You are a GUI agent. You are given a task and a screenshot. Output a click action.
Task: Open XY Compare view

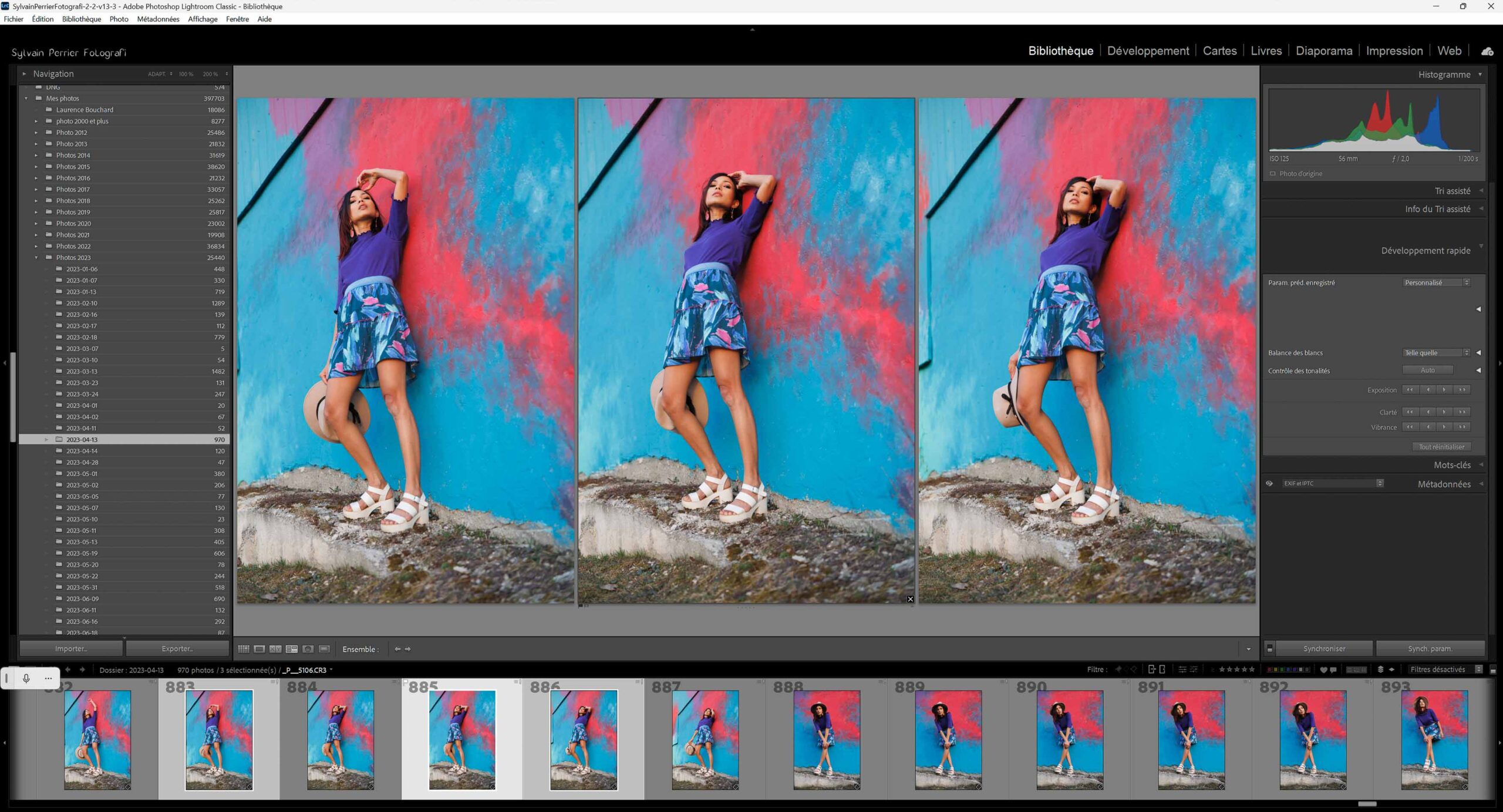tap(275, 649)
